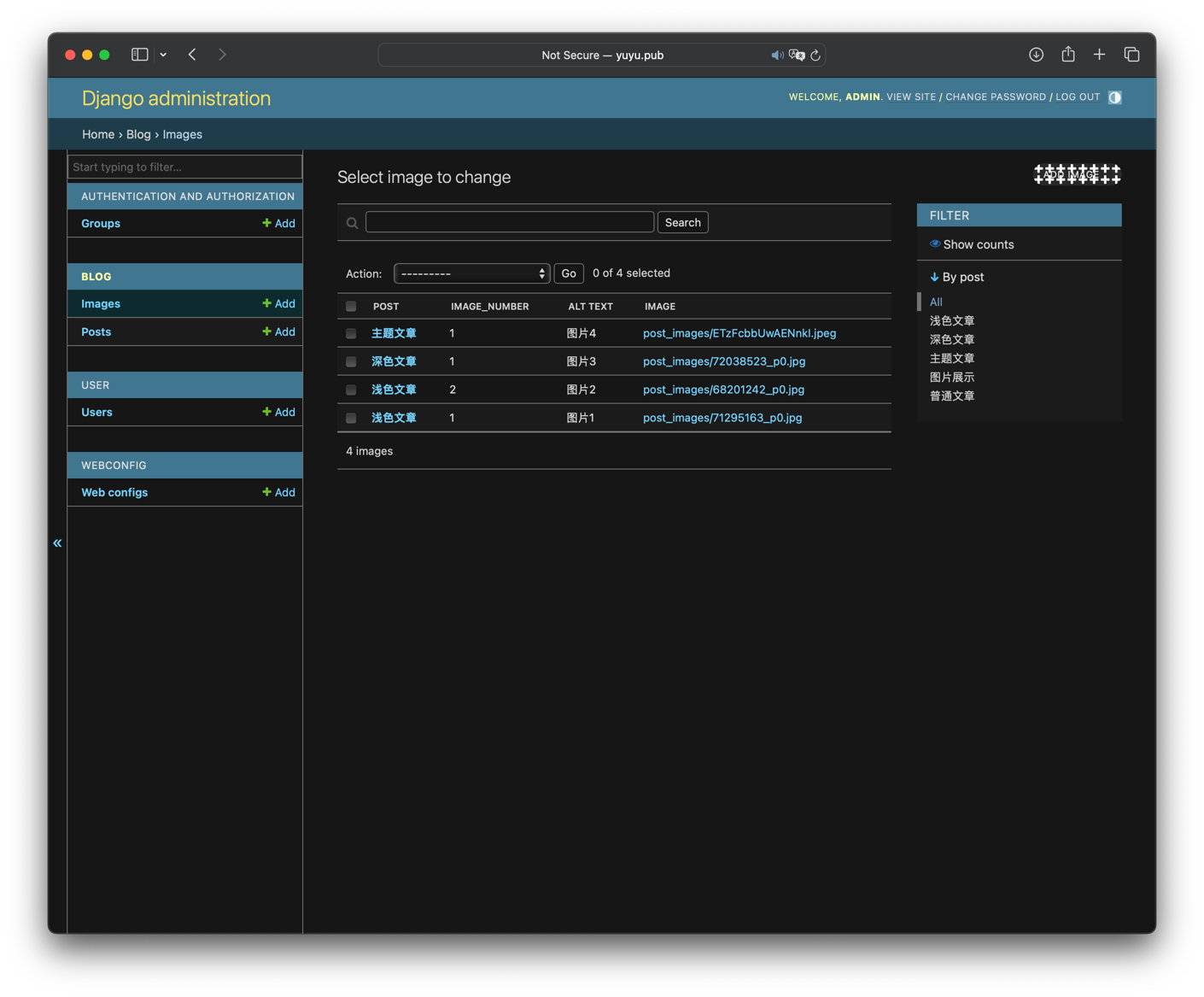Mute audio via speaker icon in address bar
The width and height of the screenshot is (1204, 997).
click(777, 56)
